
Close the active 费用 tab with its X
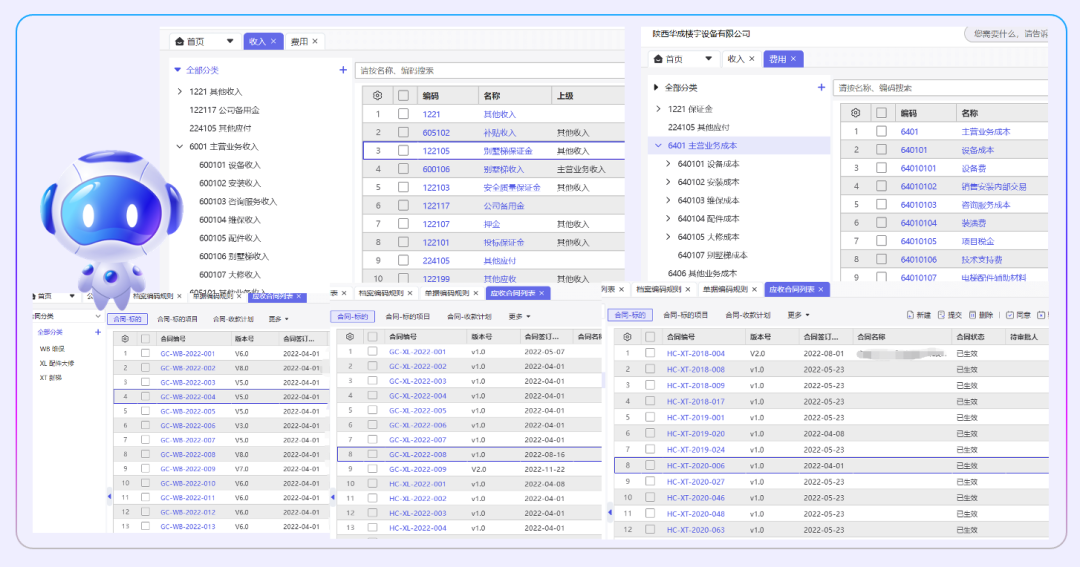[x=794, y=59]
